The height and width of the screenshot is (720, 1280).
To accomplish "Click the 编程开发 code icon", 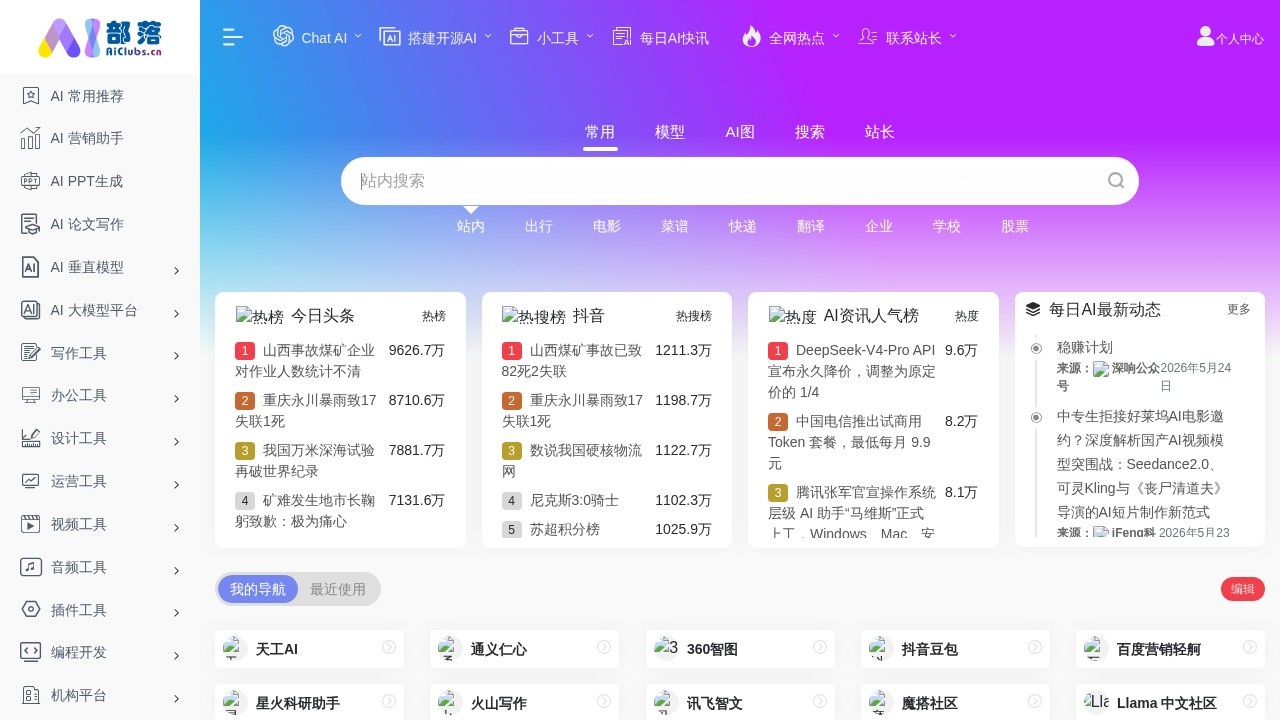I will click(x=31, y=652).
